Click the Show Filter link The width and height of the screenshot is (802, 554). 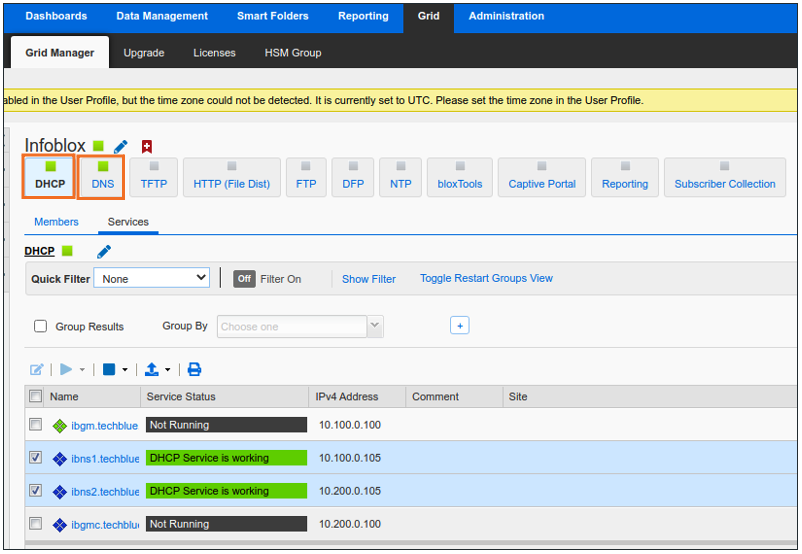[369, 279]
